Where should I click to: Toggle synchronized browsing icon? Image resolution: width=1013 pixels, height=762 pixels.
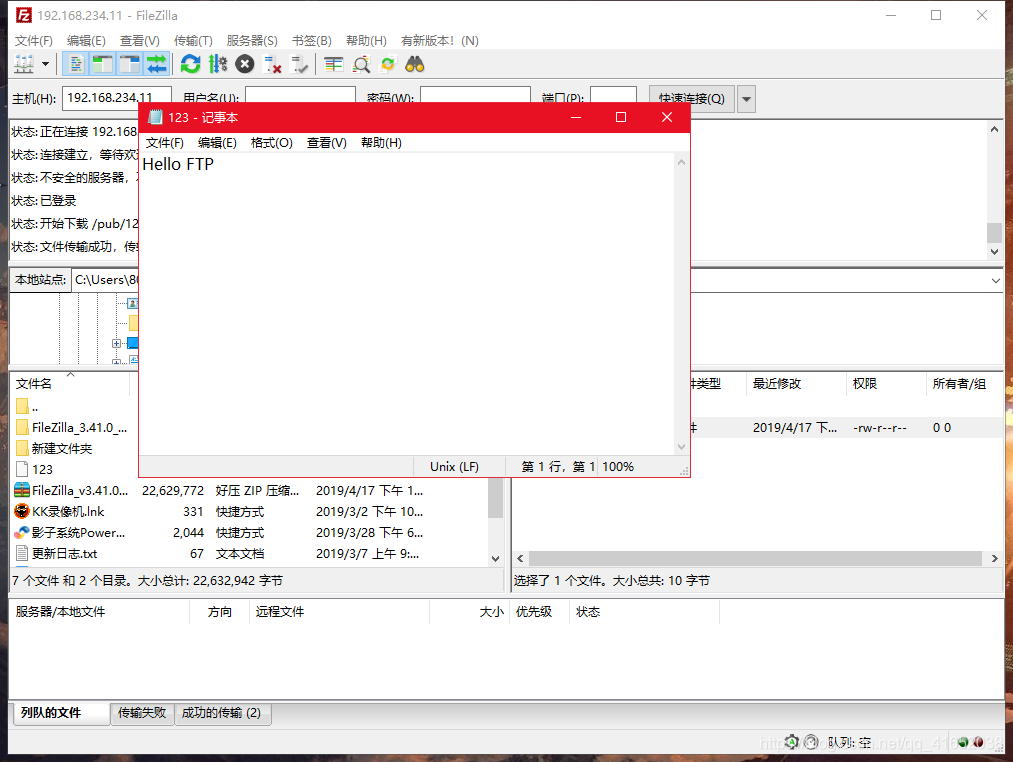[x=388, y=64]
